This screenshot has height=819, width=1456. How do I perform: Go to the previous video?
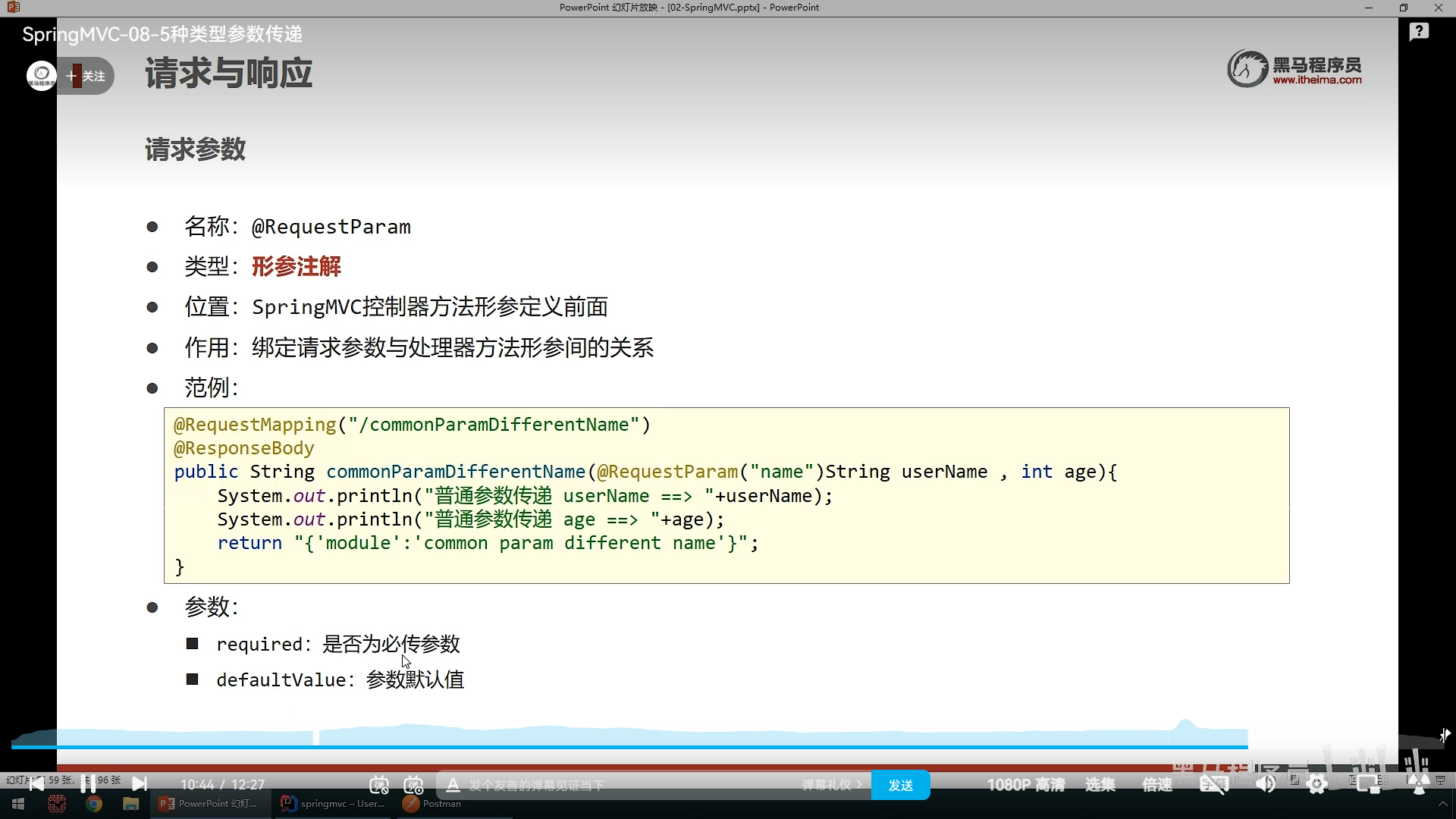pos(36,784)
